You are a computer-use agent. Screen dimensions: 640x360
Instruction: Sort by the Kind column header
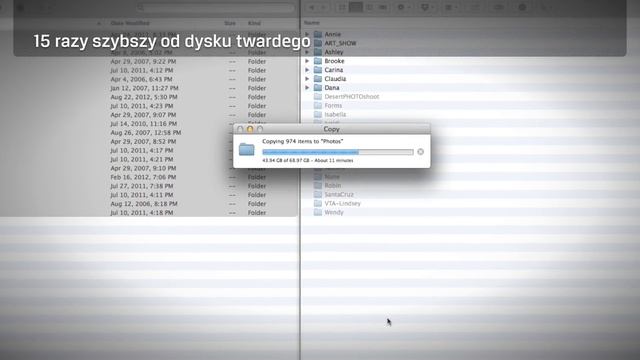pos(254,23)
